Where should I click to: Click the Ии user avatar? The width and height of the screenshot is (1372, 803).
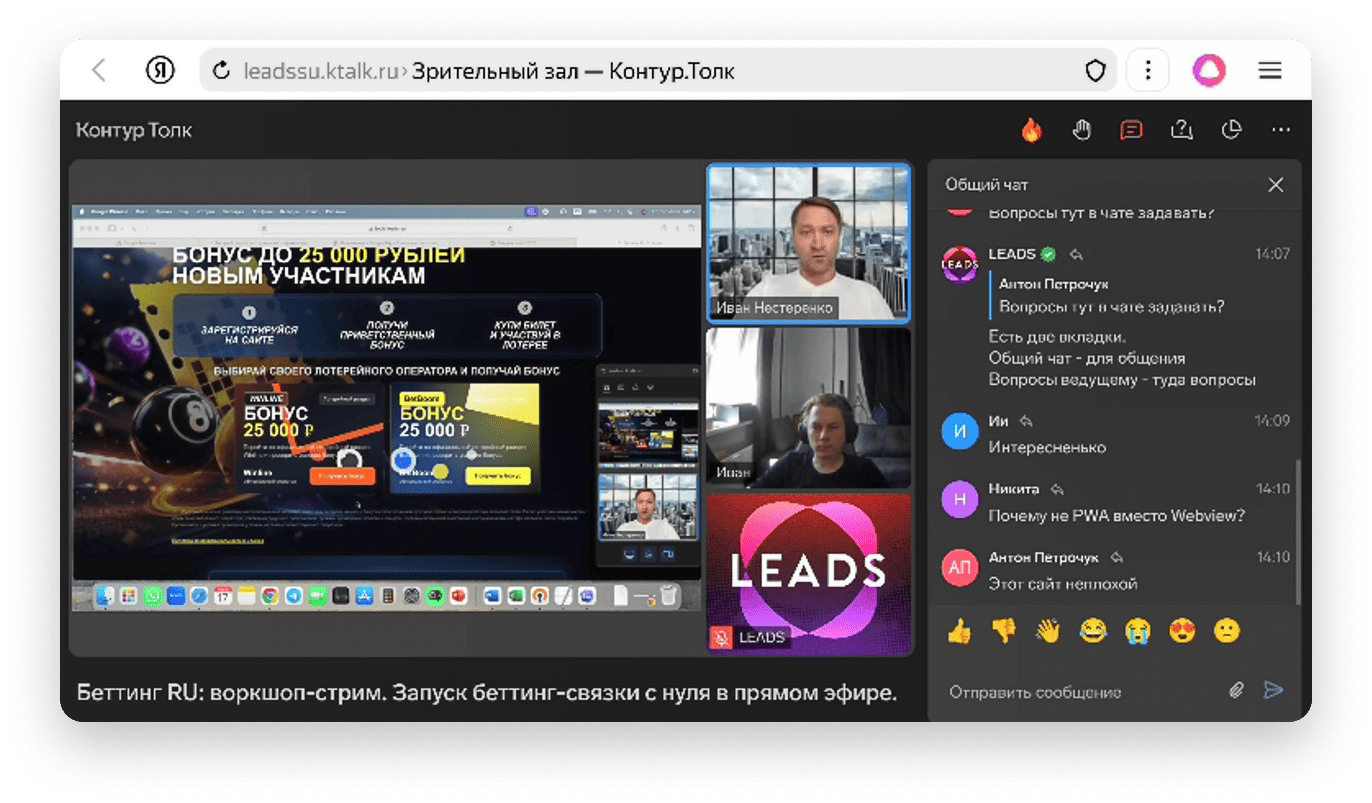[960, 432]
